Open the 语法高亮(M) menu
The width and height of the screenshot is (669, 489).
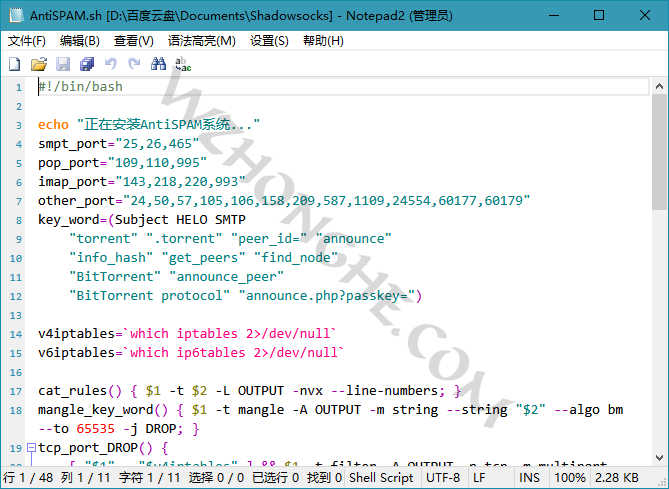point(201,41)
